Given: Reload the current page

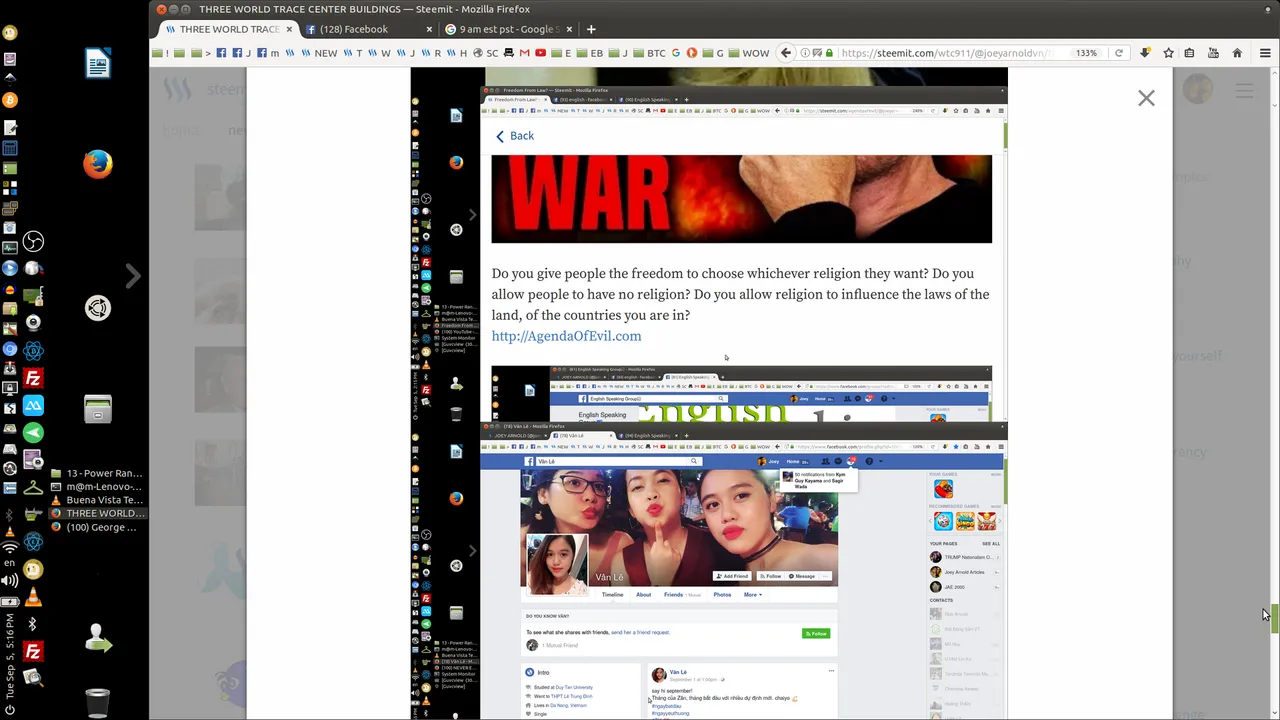Looking at the screenshot, I should click(x=1119, y=53).
